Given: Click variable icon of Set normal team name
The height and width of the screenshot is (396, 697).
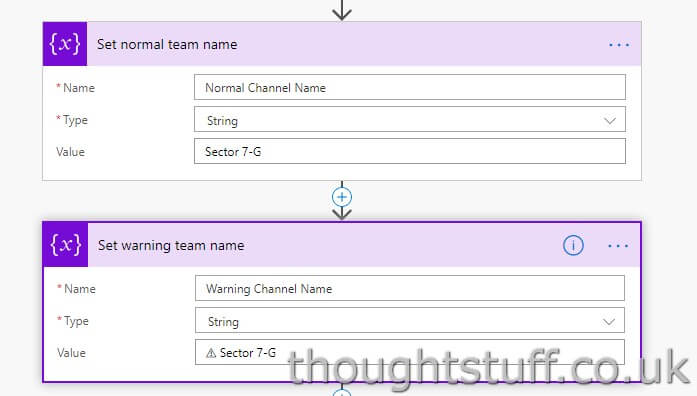Looking at the screenshot, I should [65, 44].
